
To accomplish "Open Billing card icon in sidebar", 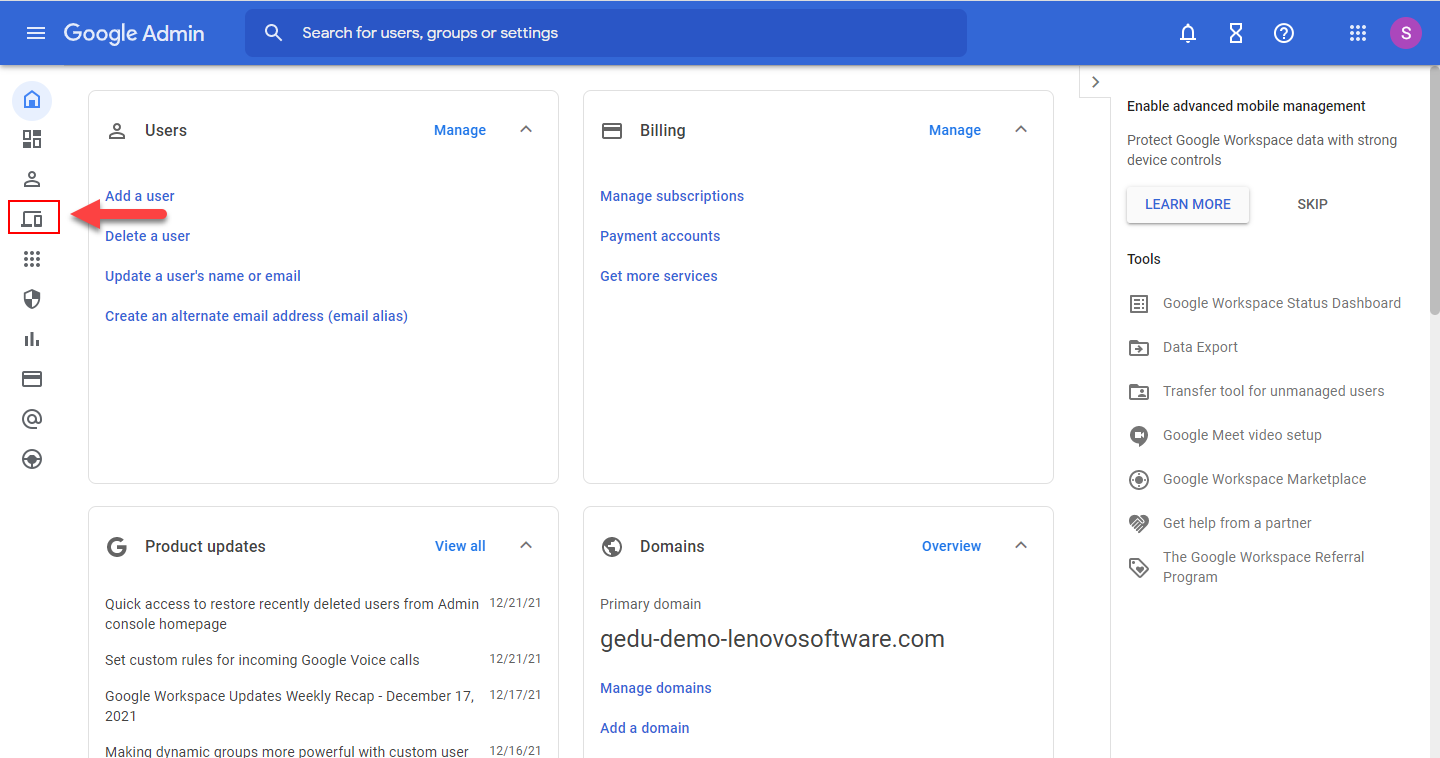I will pyautogui.click(x=32, y=379).
